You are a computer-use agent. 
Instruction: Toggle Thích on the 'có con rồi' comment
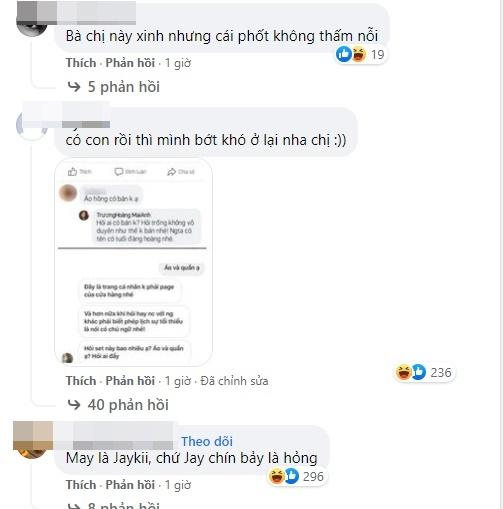tap(81, 381)
